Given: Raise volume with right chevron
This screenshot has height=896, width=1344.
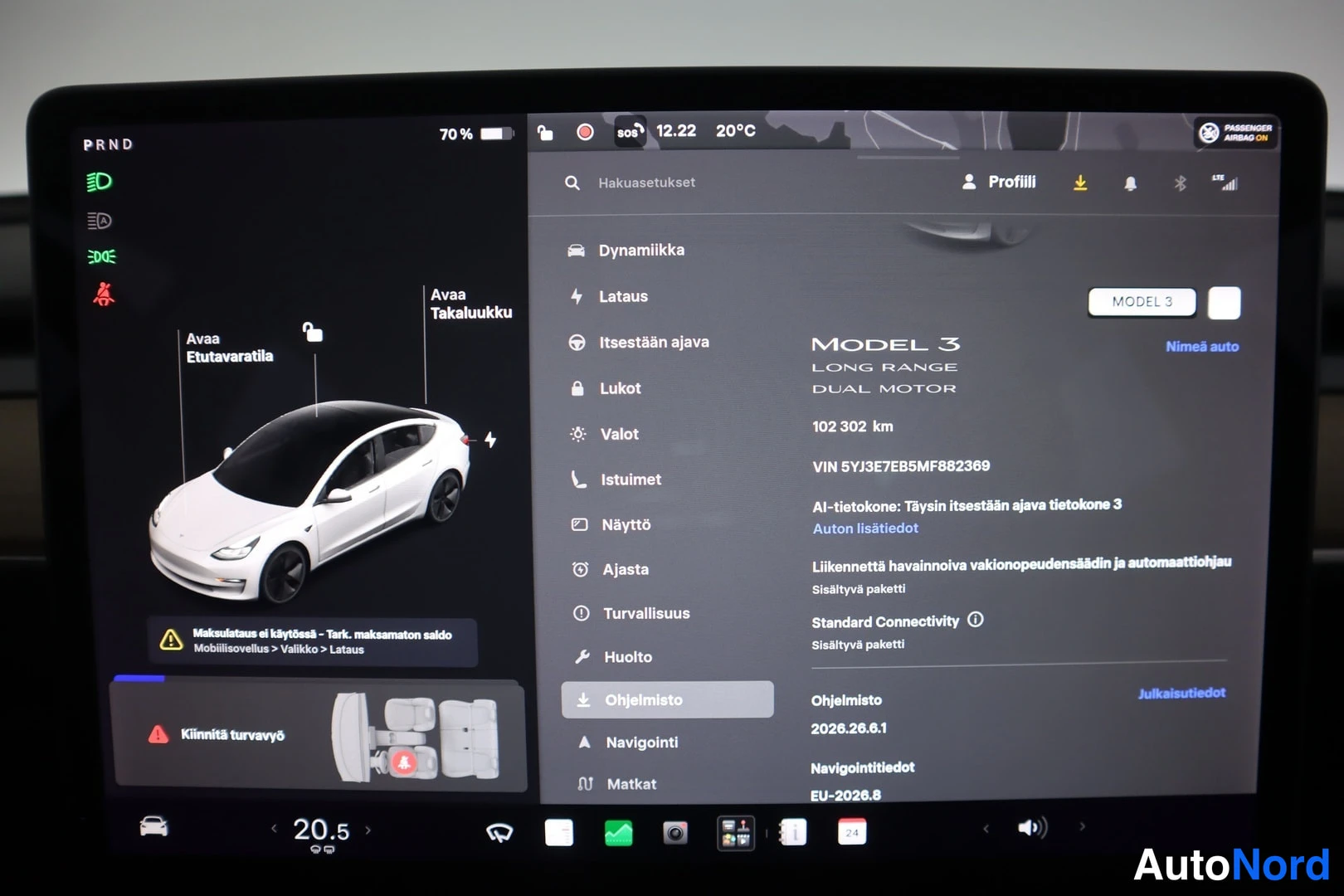Looking at the screenshot, I should click(1082, 826).
